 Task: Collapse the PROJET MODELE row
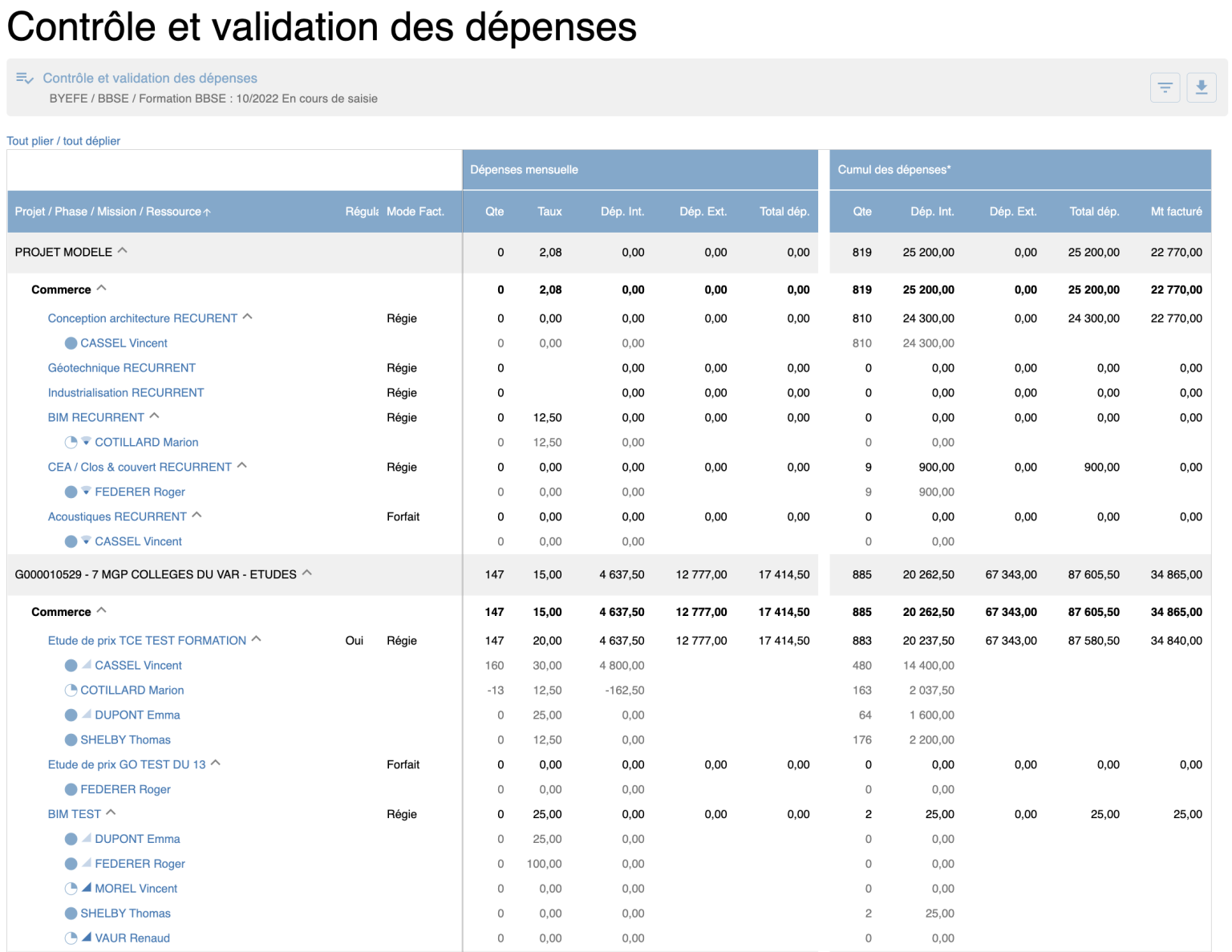click(x=123, y=250)
